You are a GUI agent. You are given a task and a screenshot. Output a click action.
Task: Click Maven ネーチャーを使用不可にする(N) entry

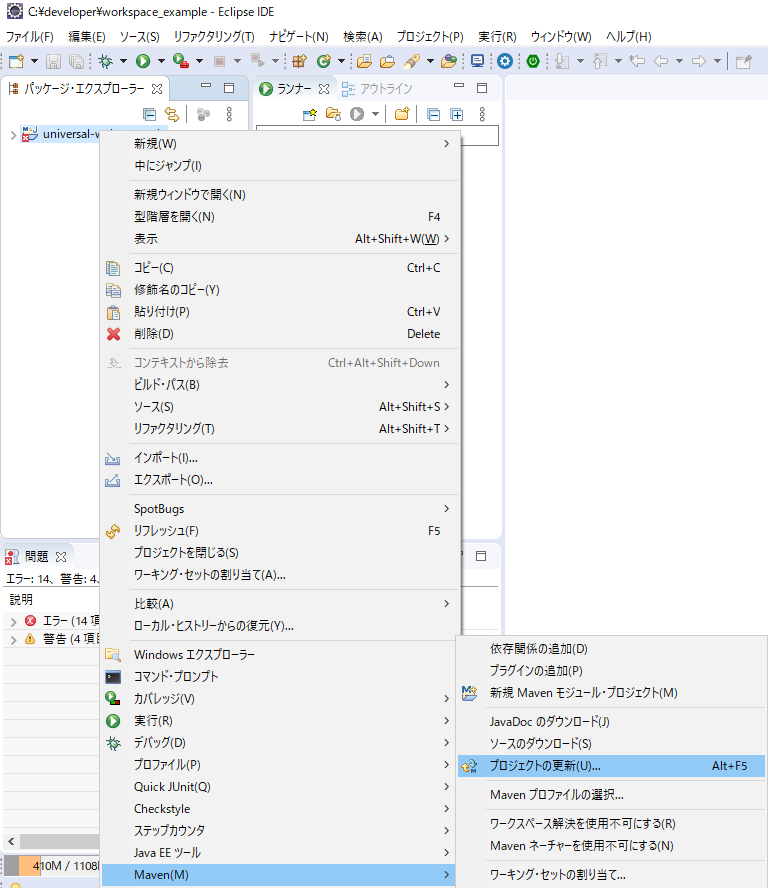[x=612, y=846]
